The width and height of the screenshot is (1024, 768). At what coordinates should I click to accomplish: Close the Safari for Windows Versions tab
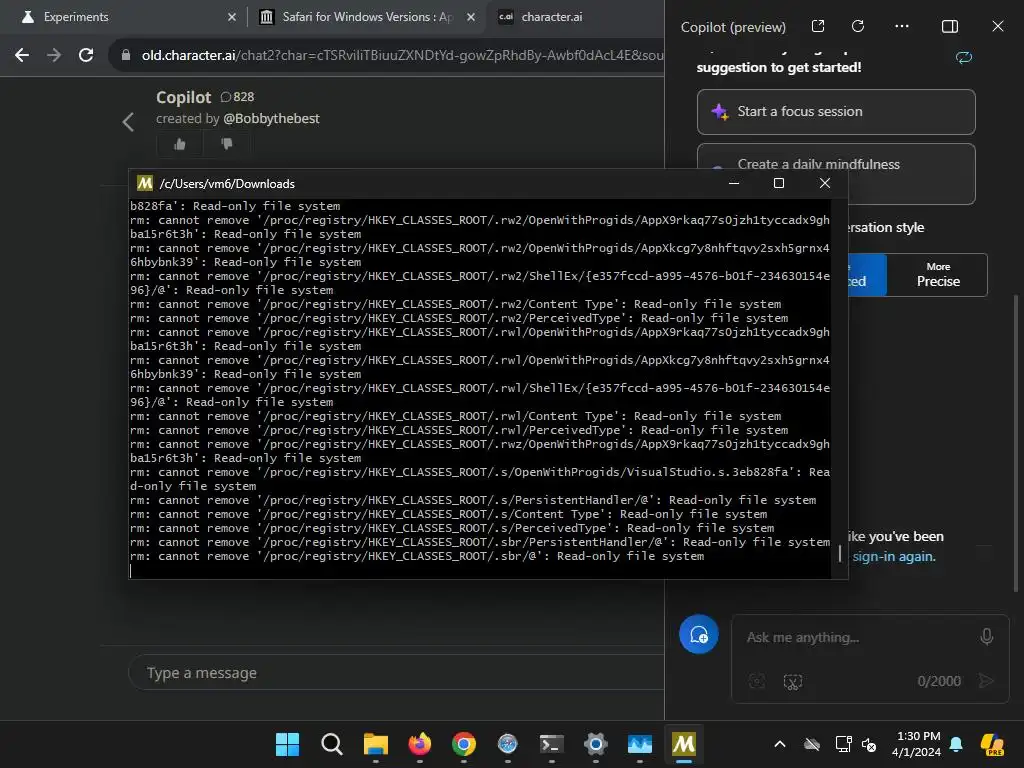tap(471, 17)
